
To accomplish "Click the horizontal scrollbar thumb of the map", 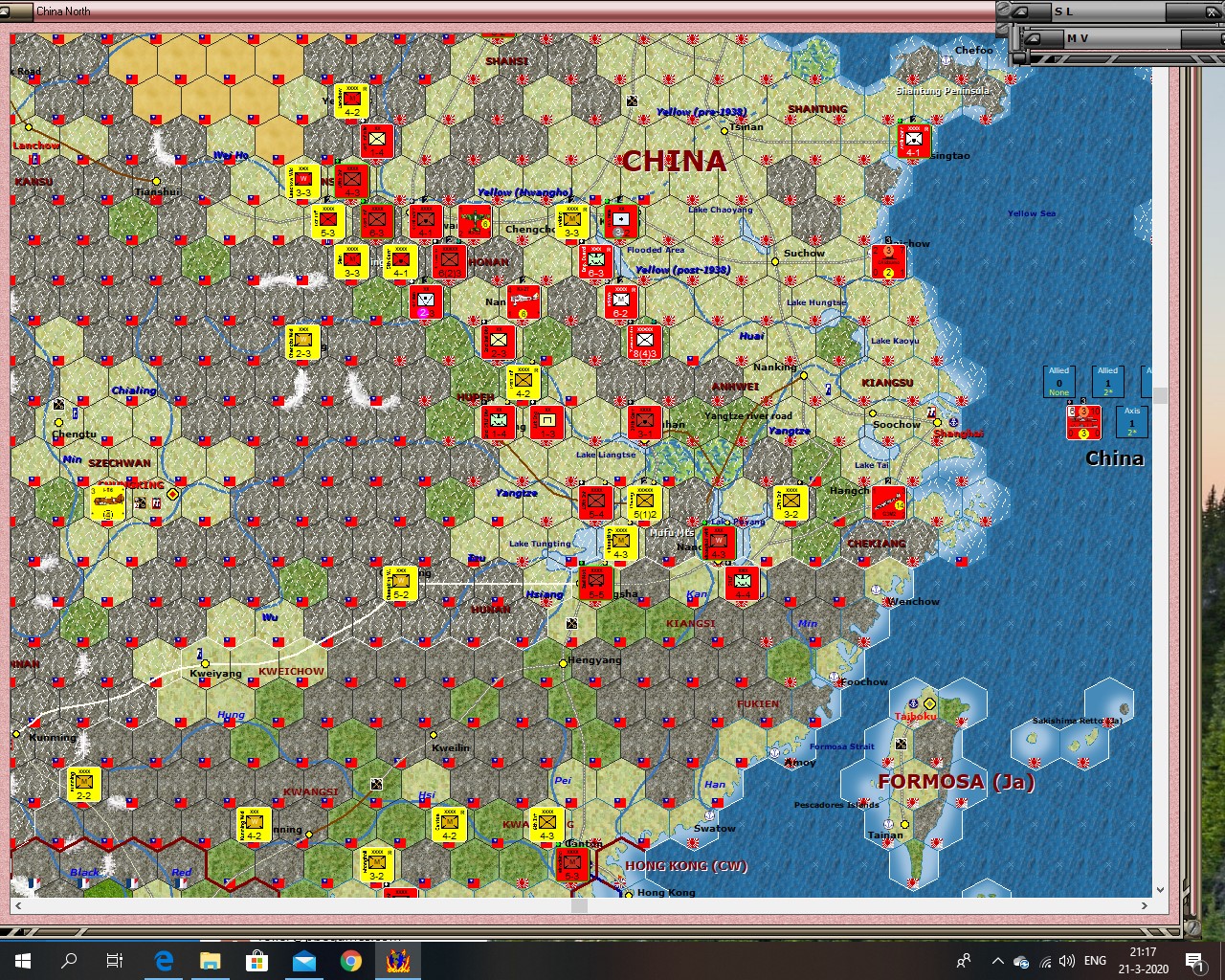I will (x=579, y=905).
